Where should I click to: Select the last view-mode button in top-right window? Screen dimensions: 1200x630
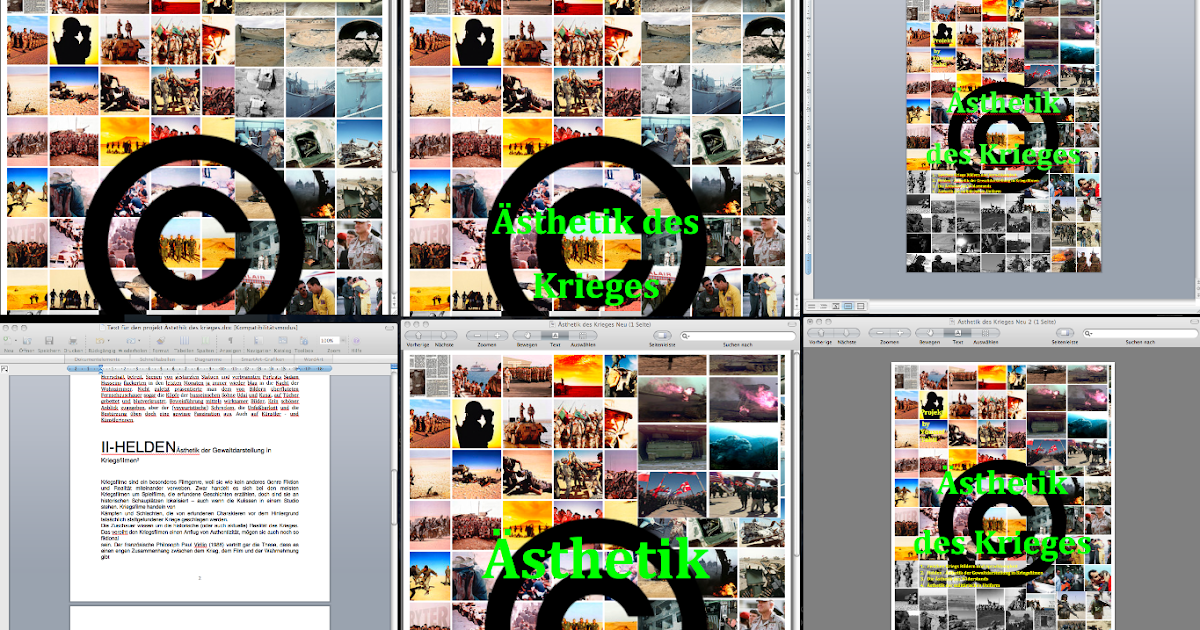point(860,306)
